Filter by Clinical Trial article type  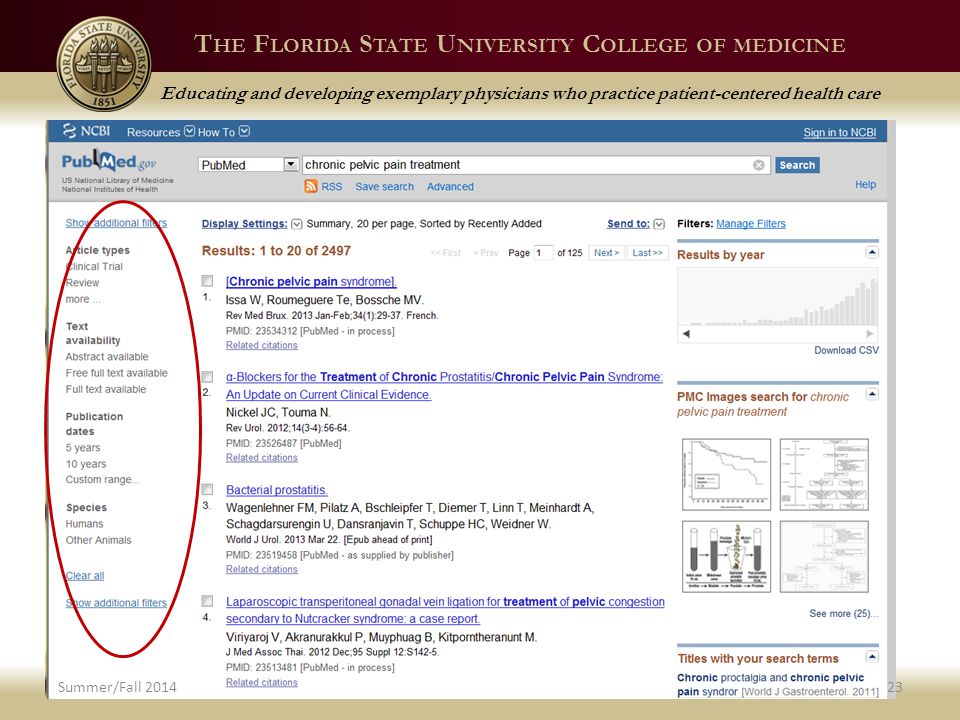pyautogui.click(x=94, y=266)
